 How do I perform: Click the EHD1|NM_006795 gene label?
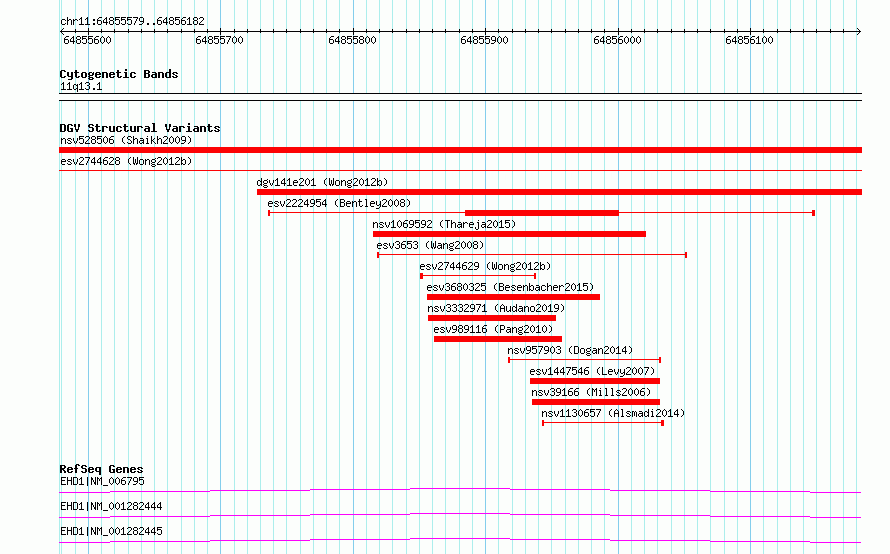click(x=102, y=481)
